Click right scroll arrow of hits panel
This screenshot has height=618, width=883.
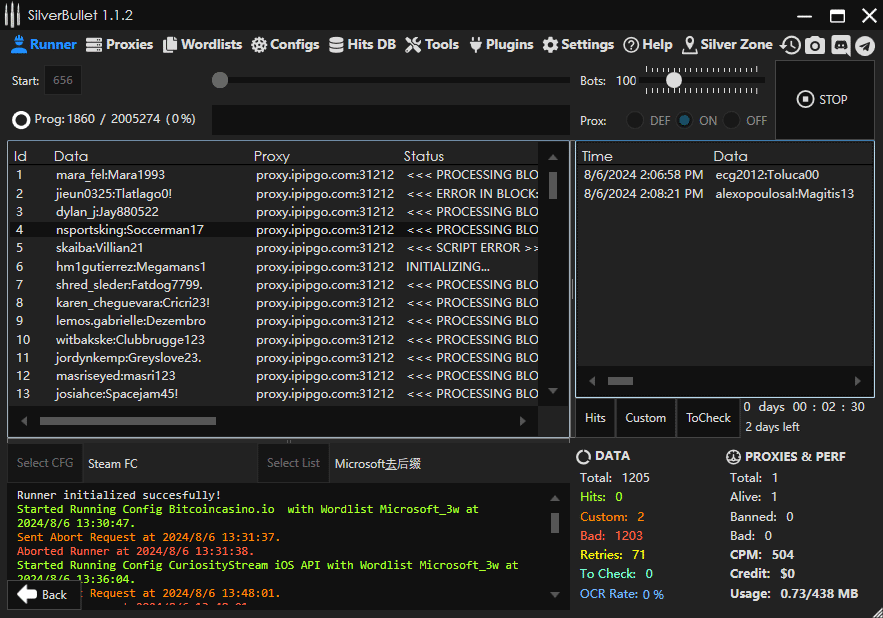coord(856,381)
